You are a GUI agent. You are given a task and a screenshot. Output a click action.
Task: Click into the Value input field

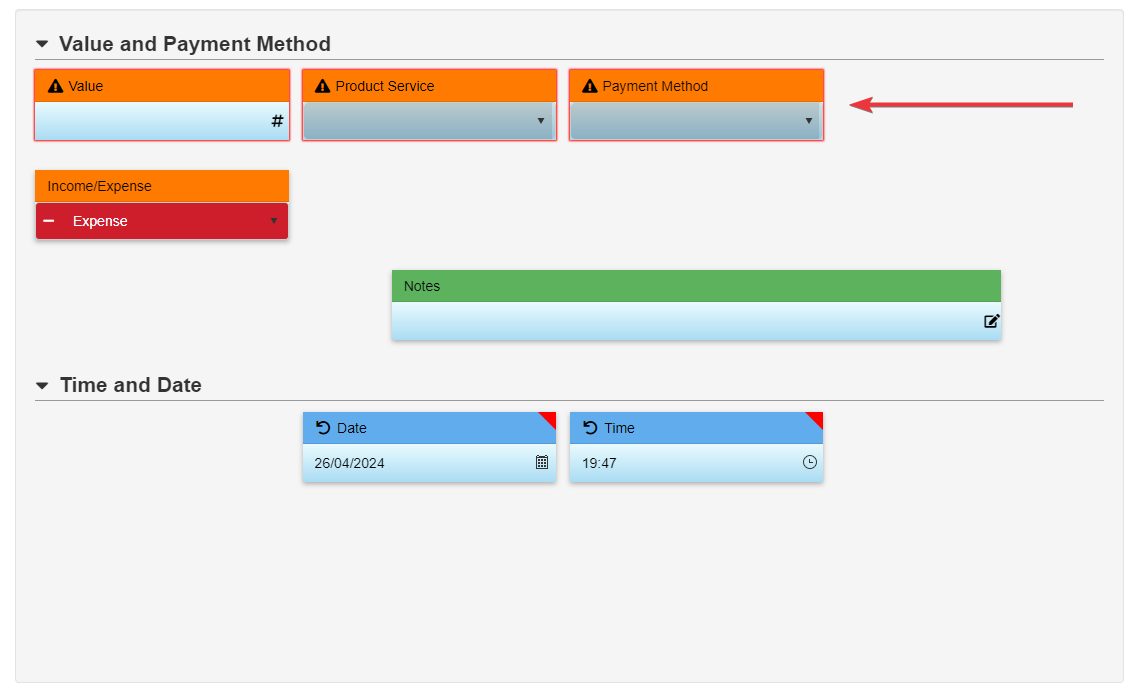(150, 121)
